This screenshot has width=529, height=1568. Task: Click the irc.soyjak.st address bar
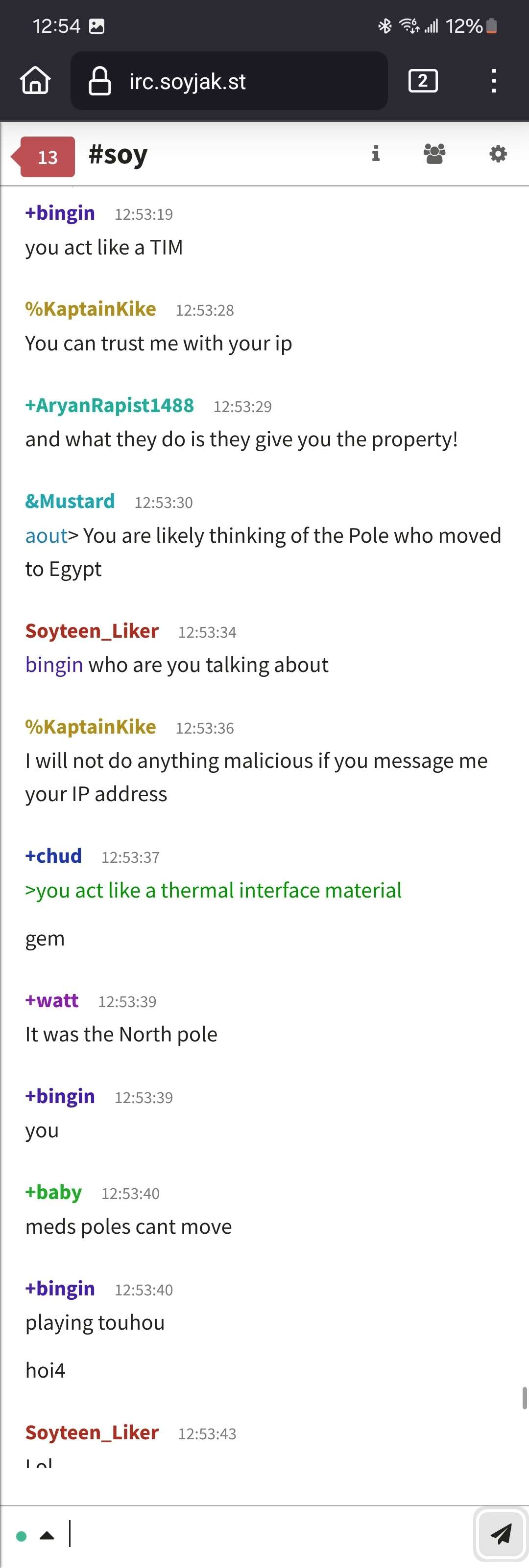point(229,81)
